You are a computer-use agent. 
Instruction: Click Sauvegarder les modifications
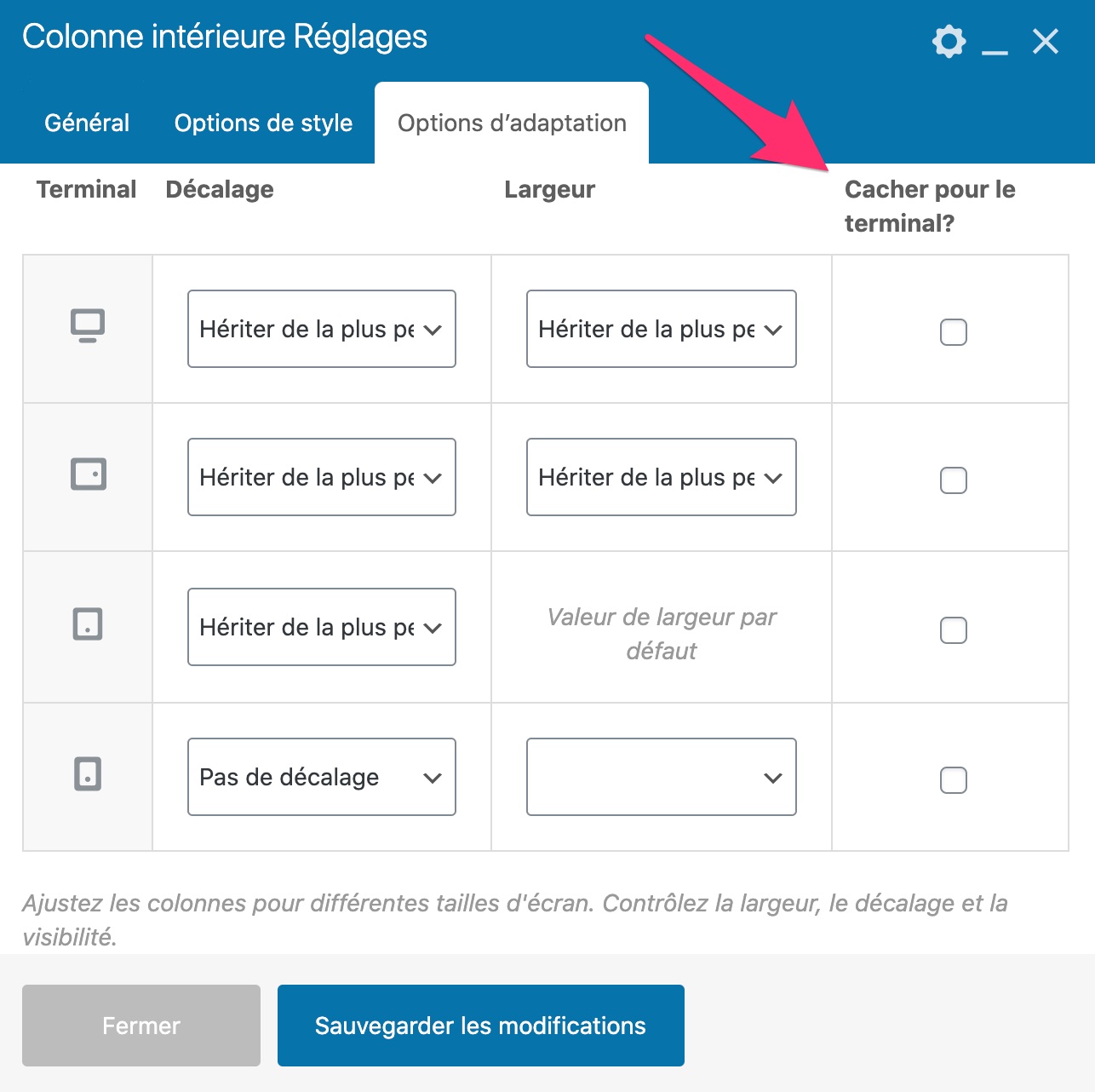480,1026
